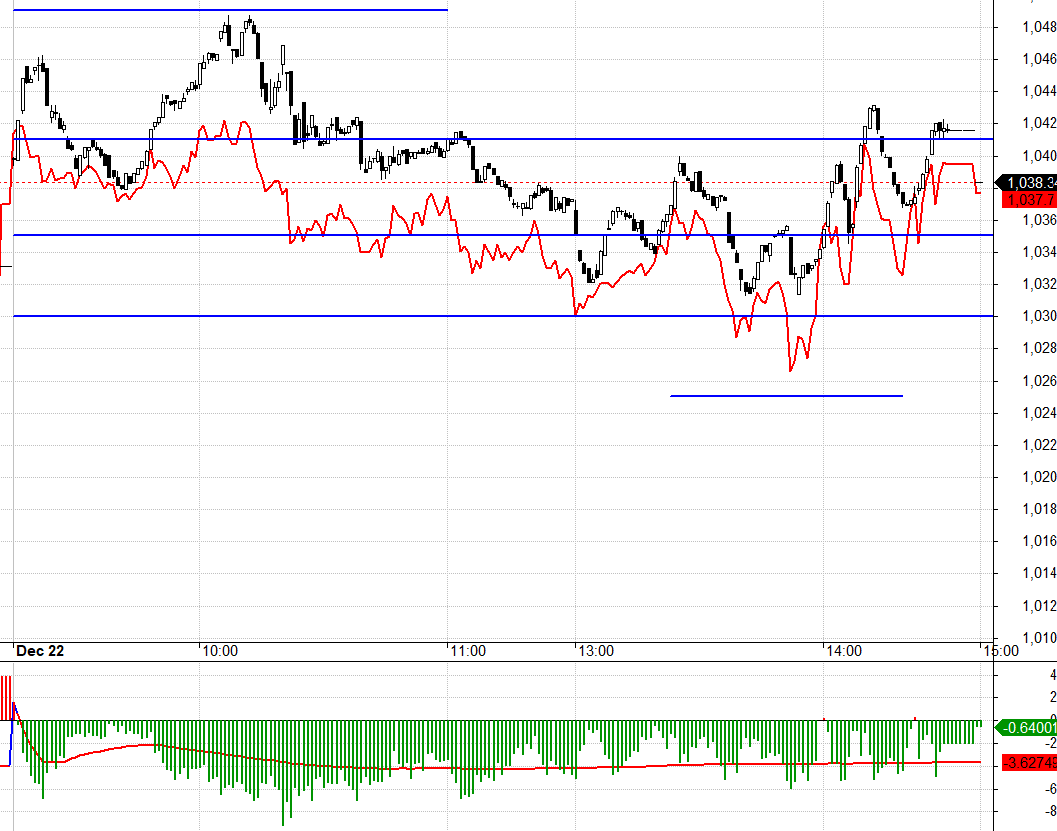Select the short blue line above 1,048

[231, 10]
